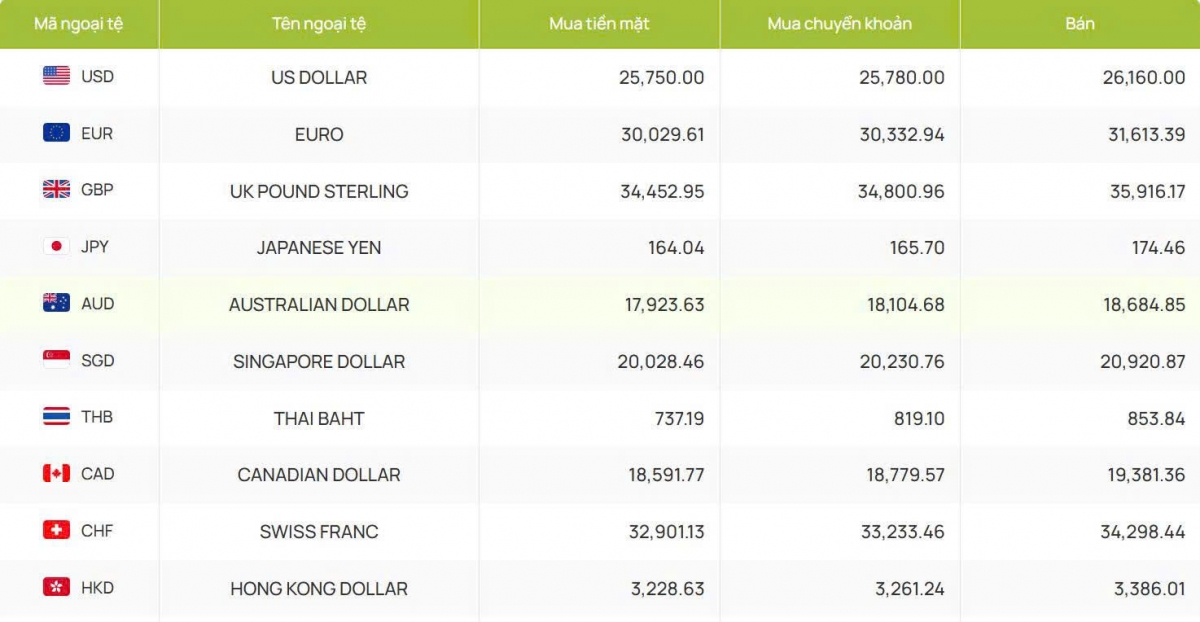Click the SWISS FRANC currency name

coord(319,531)
